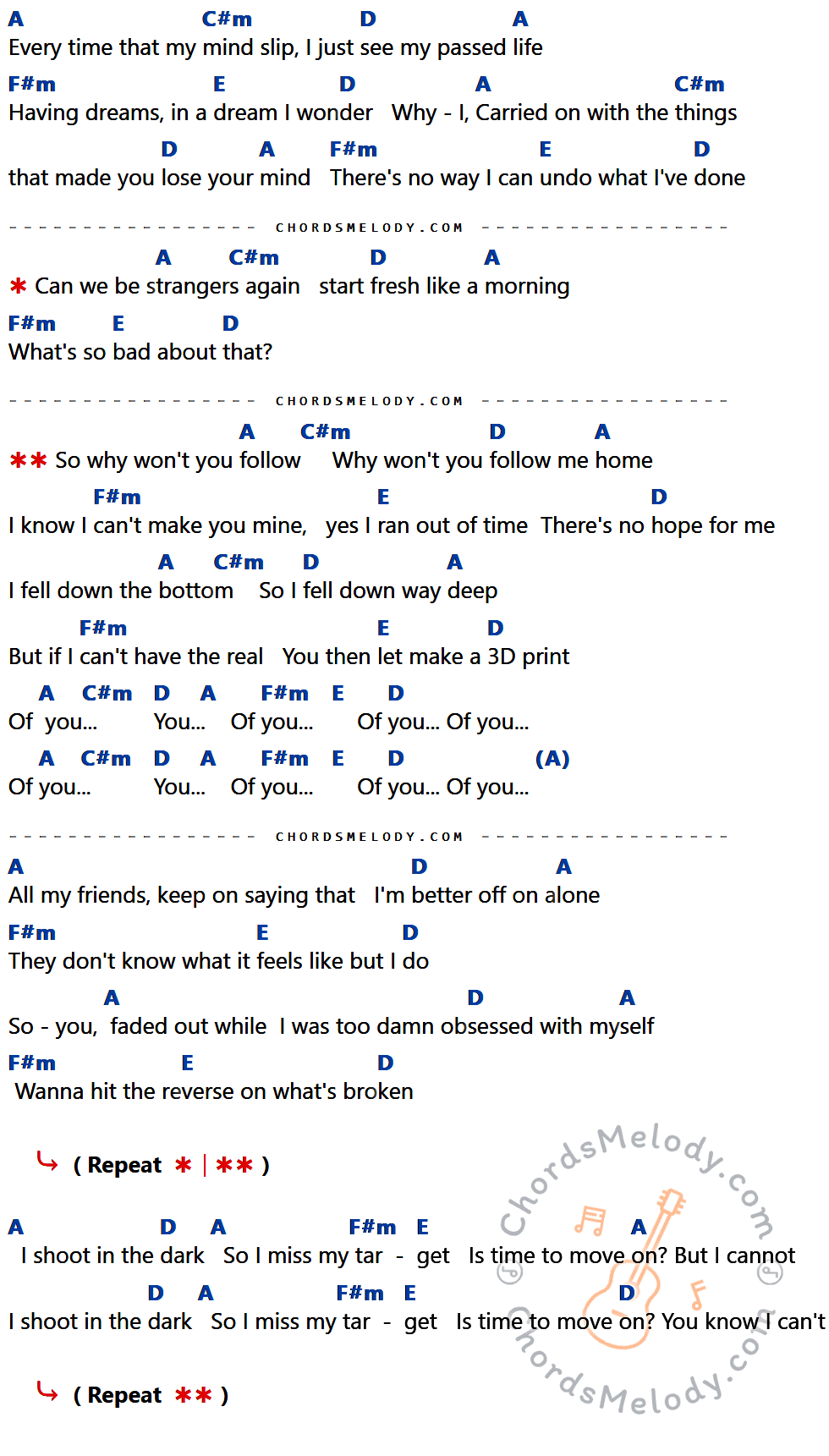The width and height of the screenshot is (829, 1456).
Task: Click the second CHORDSMELODY.COM divider text
Action: pyautogui.click(x=370, y=401)
